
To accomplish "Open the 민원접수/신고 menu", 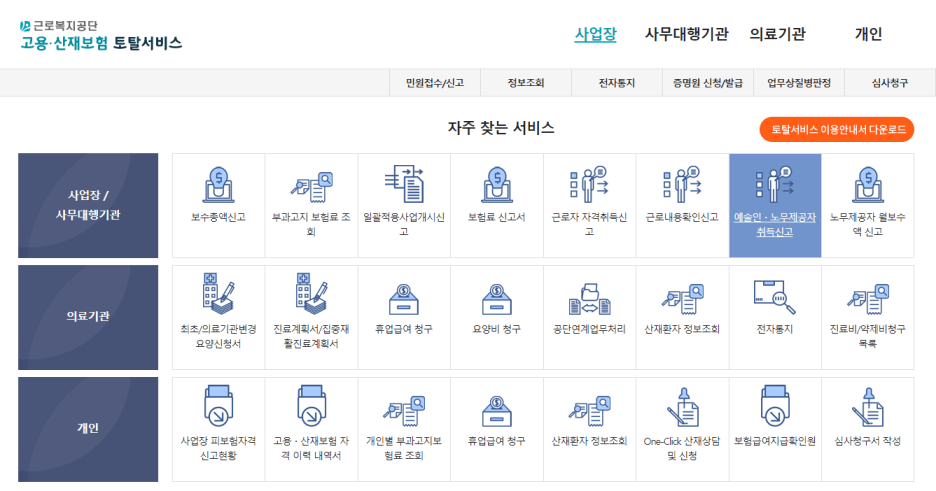I will click(x=435, y=83).
